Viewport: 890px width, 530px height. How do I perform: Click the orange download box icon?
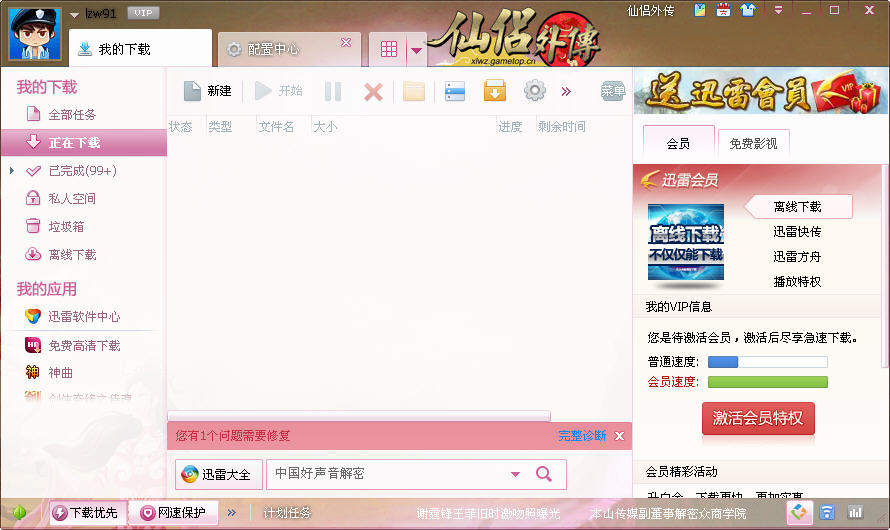click(x=495, y=91)
